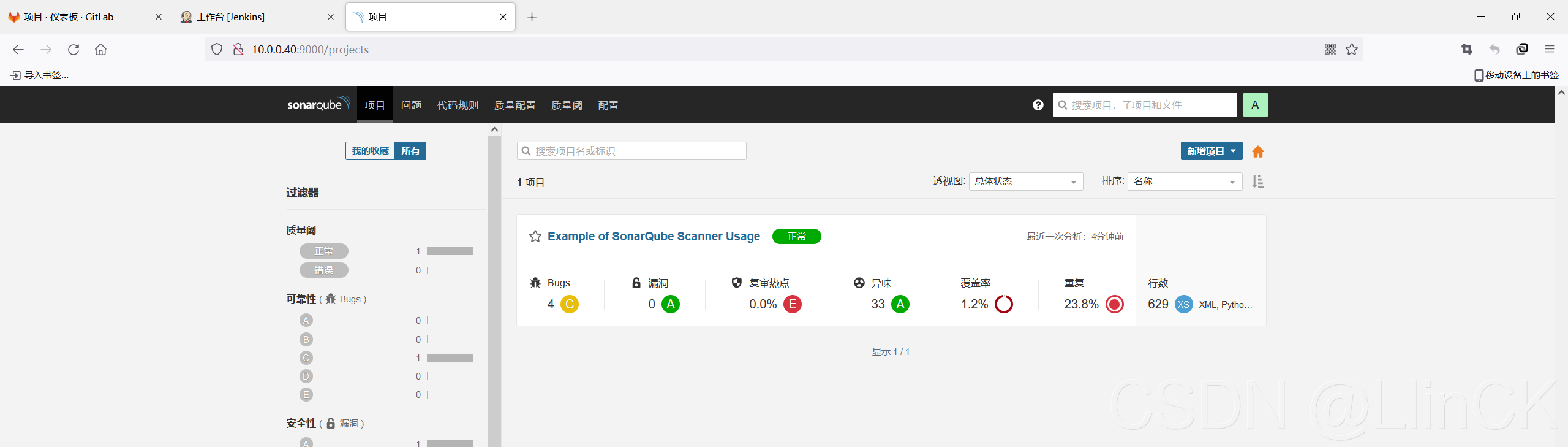The image size is (1568, 447).
Task: Bookmark this page with star icon
Action: [1352, 49]
